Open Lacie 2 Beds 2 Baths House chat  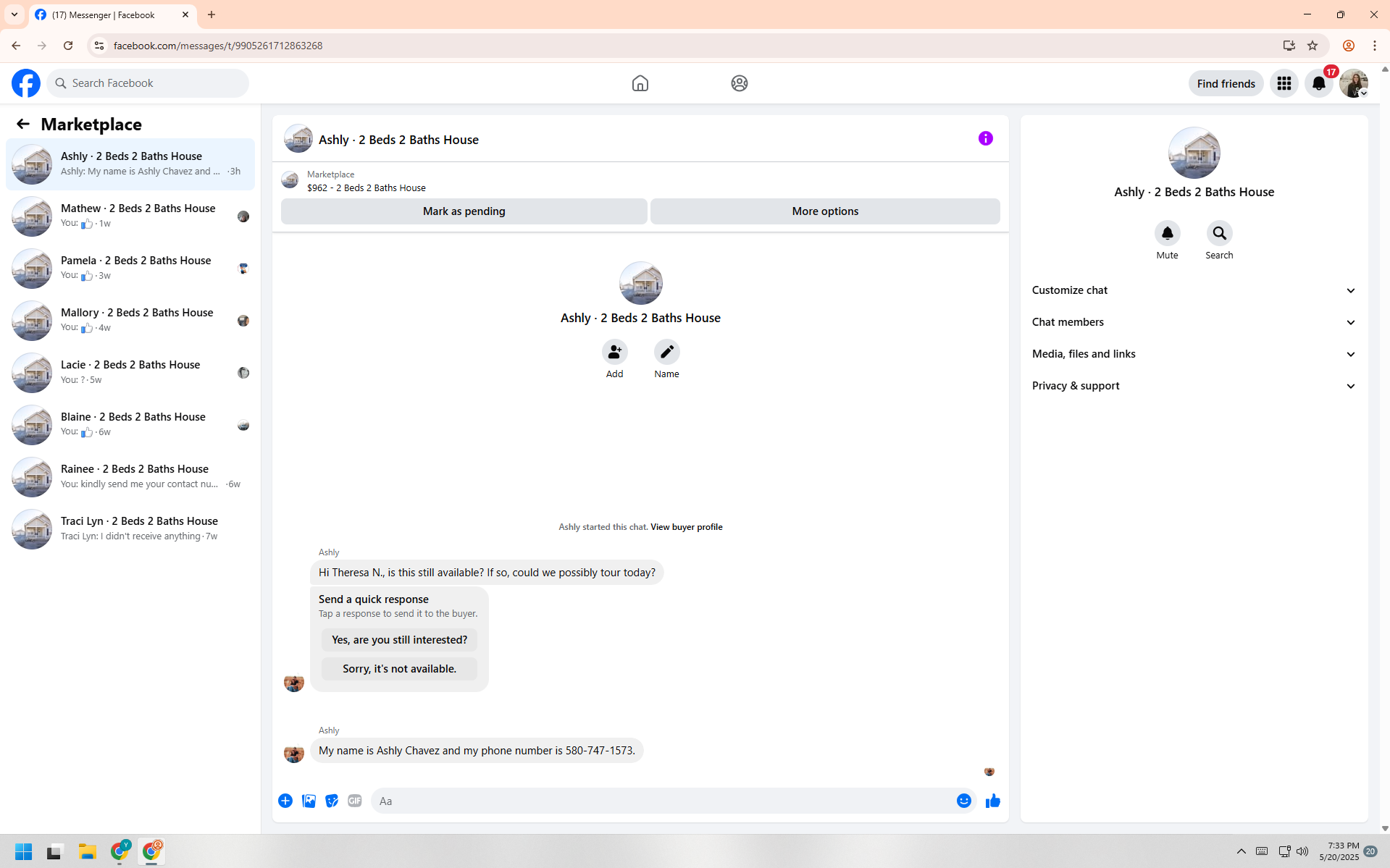click(x=130, y=372)
